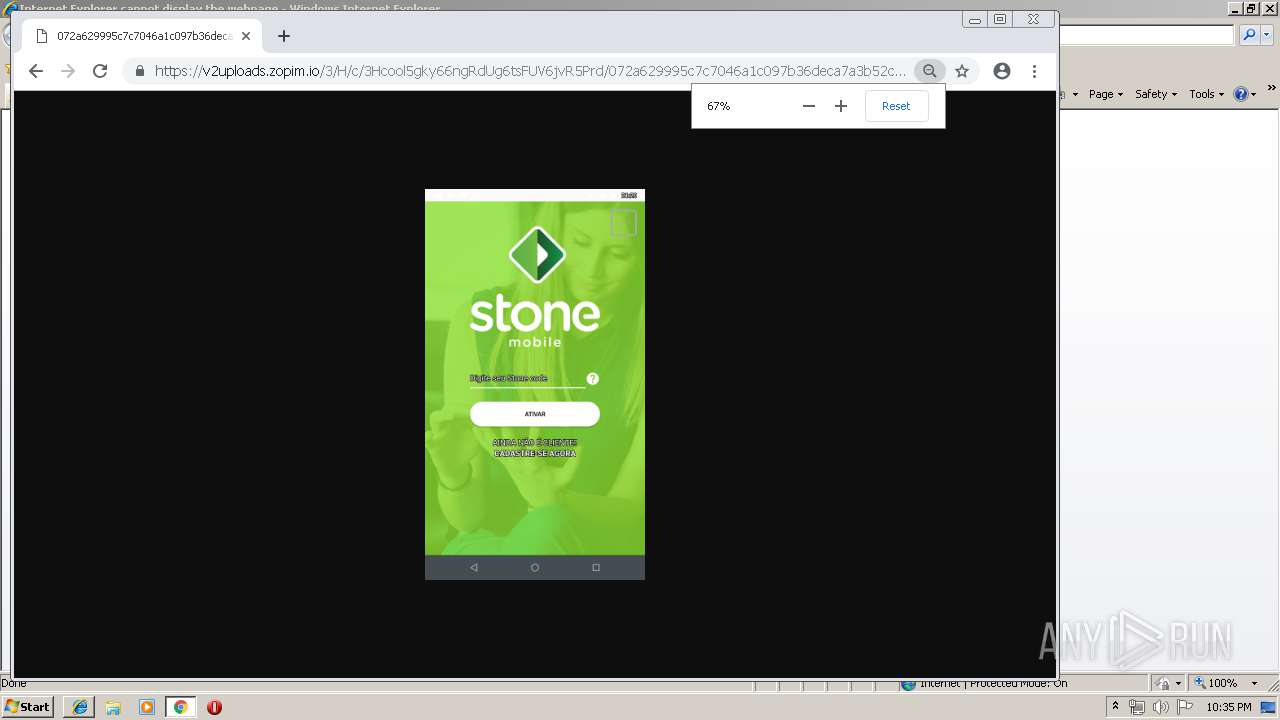Open the volume speaker tray icon

click(1160, 707)
